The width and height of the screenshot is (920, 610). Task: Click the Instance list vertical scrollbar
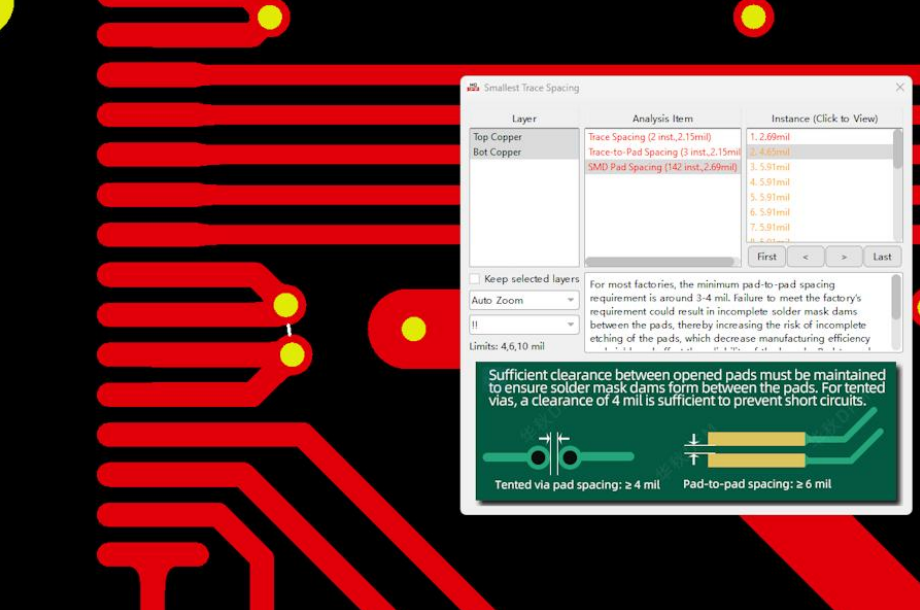point(898,150)
